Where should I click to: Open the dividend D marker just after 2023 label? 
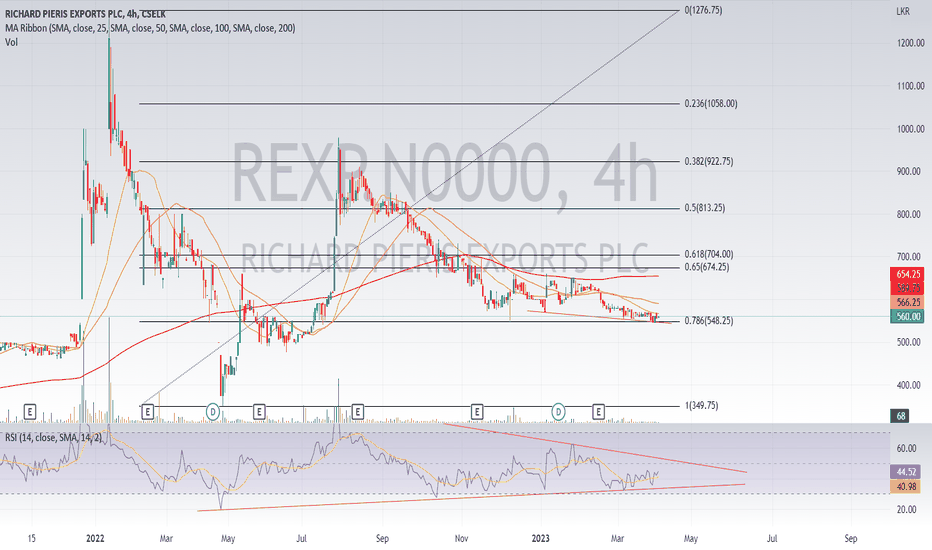558,411
